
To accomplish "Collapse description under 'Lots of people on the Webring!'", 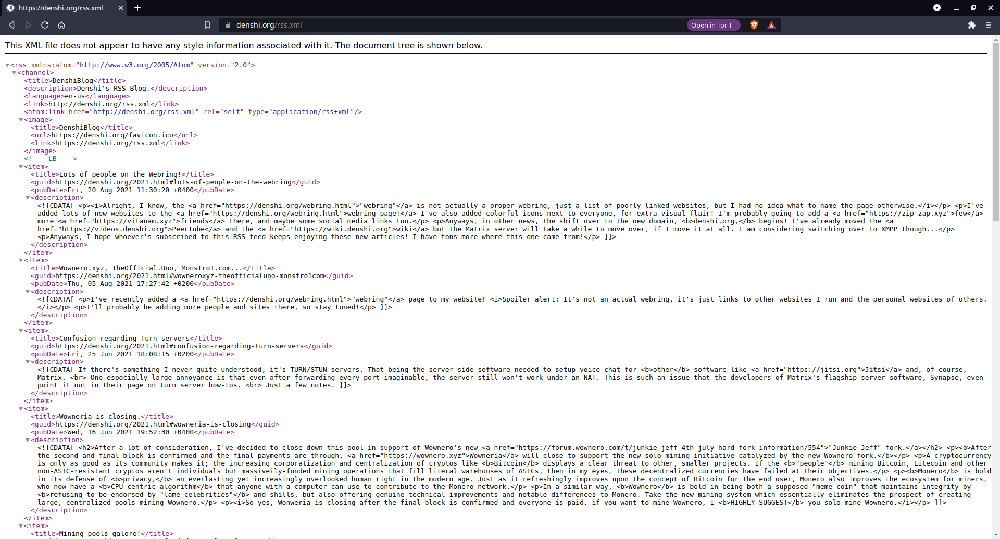I will (x=27, y=198).
